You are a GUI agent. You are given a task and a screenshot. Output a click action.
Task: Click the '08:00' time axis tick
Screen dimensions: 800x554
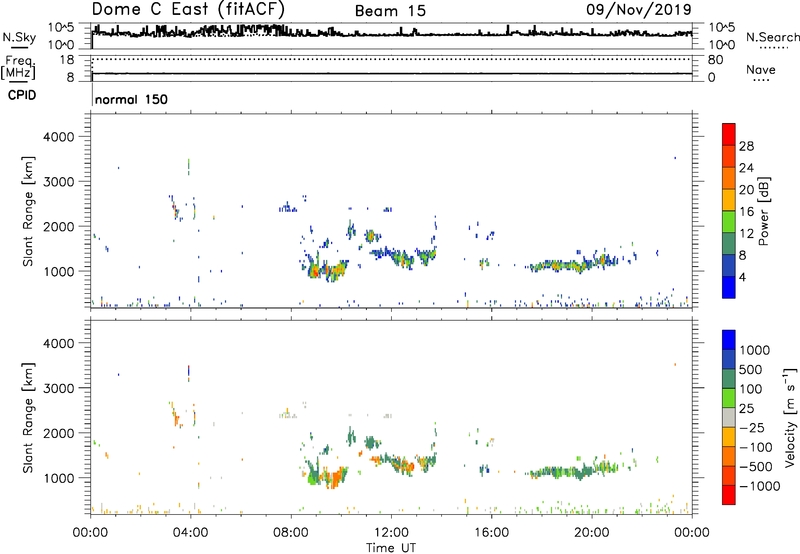(291, 533)
